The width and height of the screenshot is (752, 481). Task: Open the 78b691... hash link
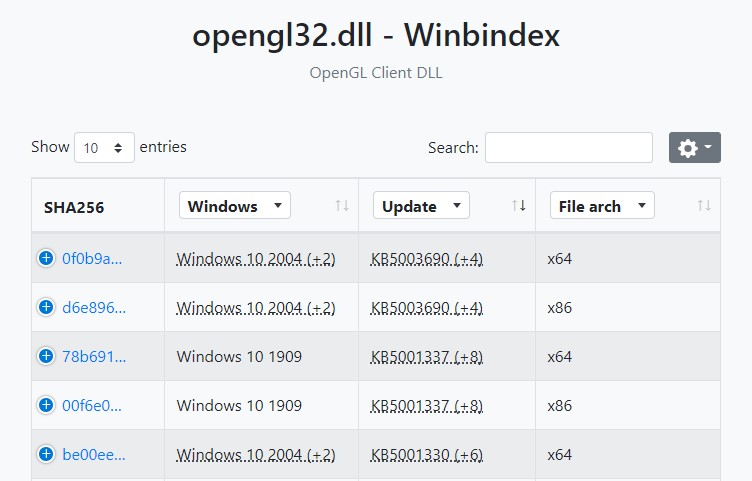tap(94, 356)
